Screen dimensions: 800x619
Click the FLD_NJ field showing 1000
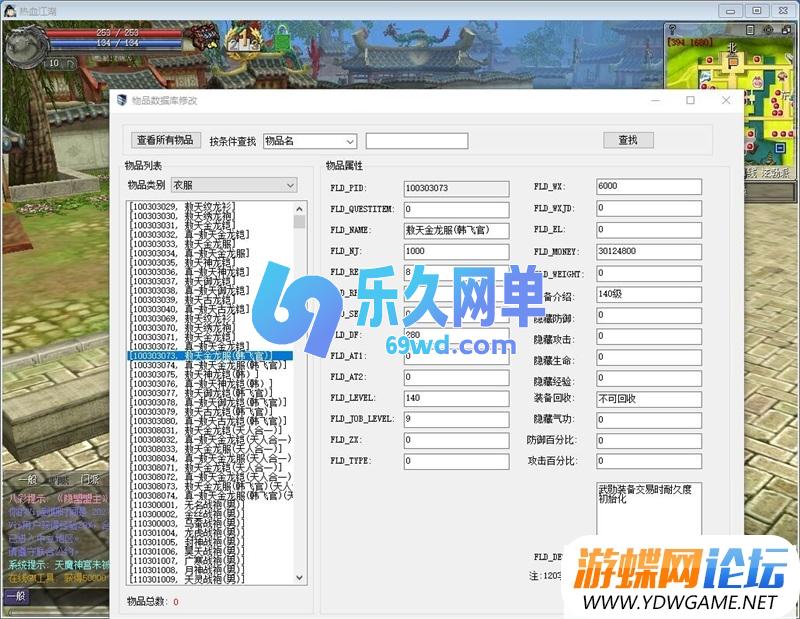456,251
